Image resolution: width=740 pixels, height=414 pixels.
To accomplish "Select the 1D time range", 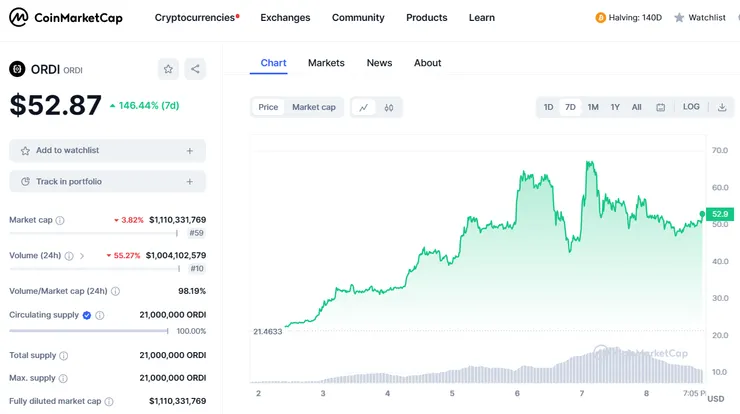I will click(549, 107).
